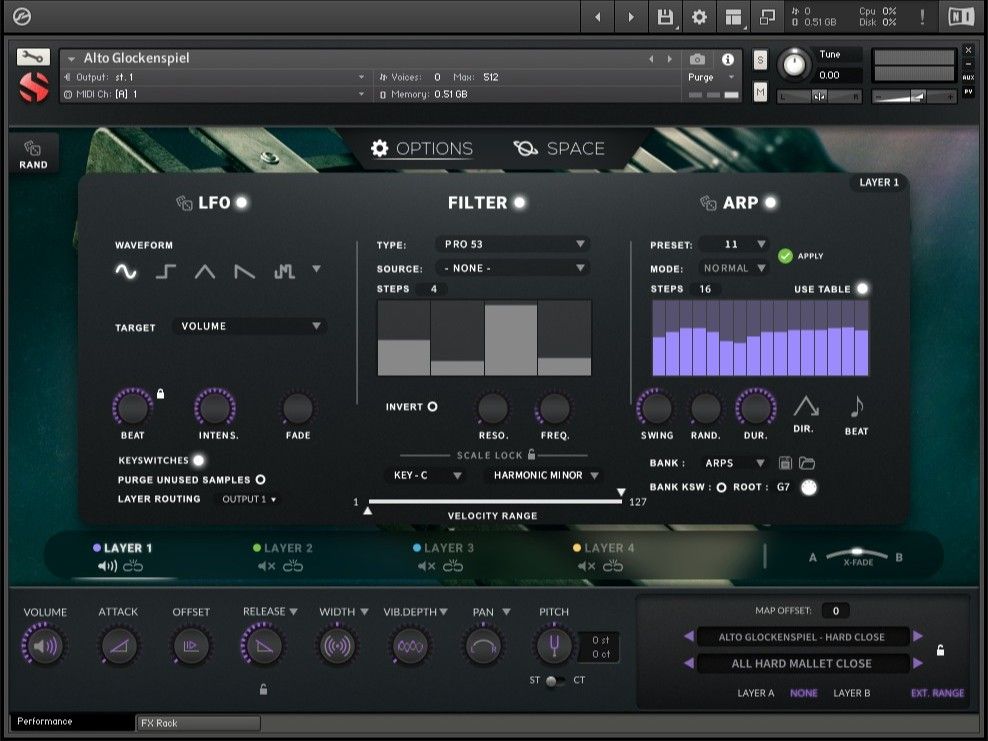Click the ARP direction icon
This screenshot has width=988, height=741.
pyautogui.click(x=806, y=406)
